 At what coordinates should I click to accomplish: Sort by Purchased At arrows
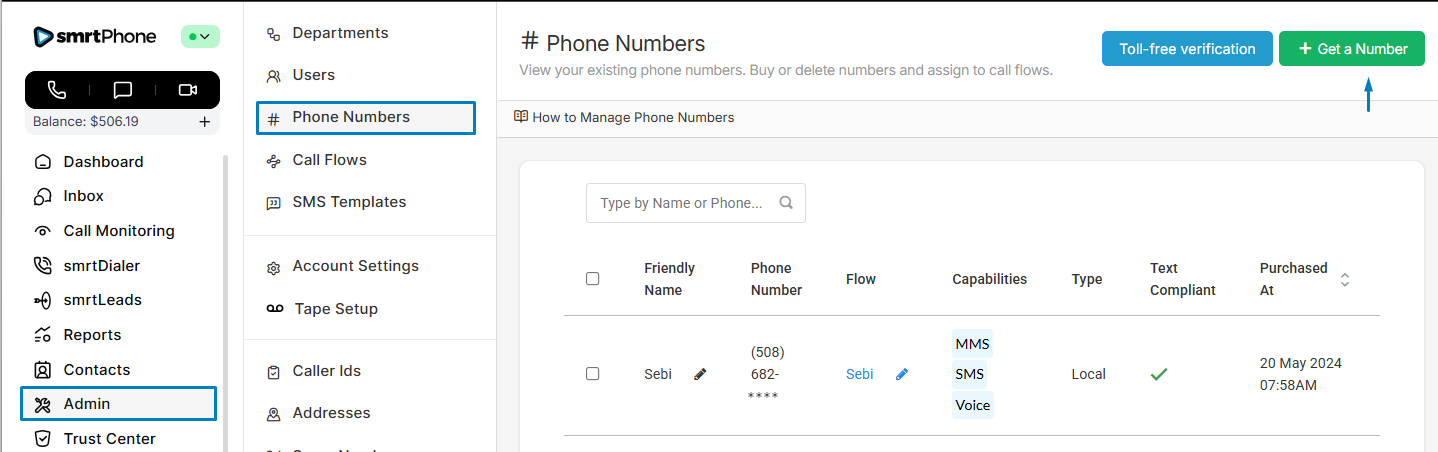pos(1345,279)
